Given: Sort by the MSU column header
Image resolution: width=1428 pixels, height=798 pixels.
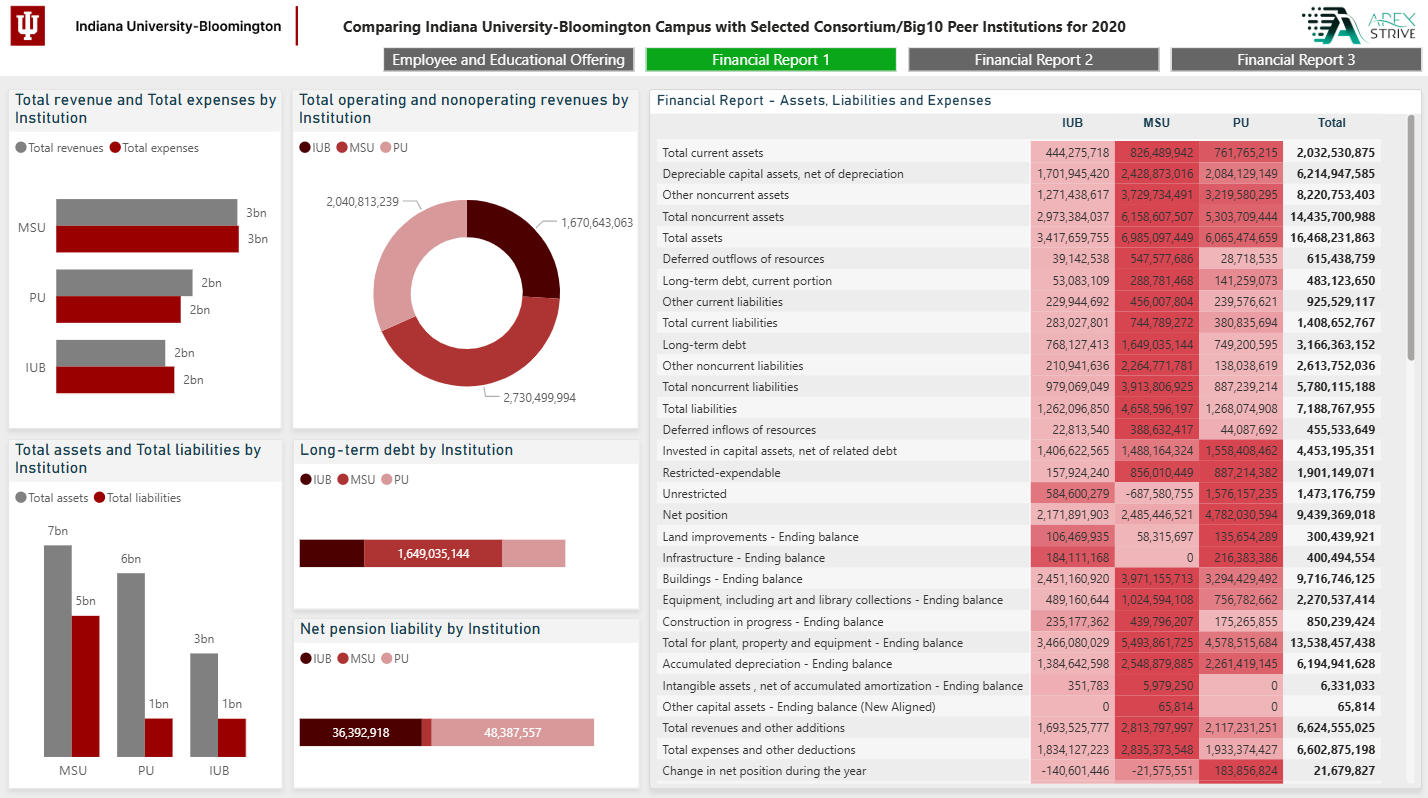Looking at the screenshot, I should (x=1156, y=123).
